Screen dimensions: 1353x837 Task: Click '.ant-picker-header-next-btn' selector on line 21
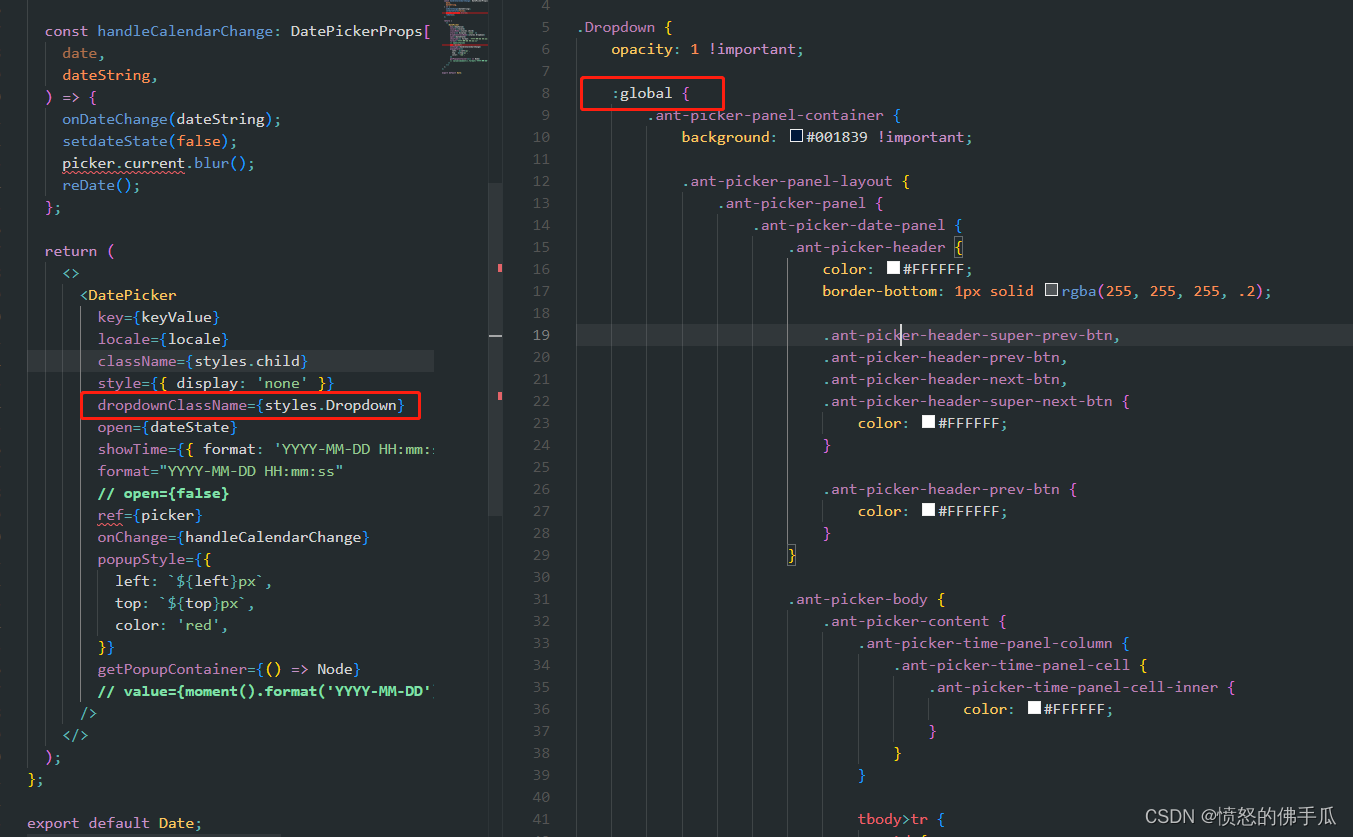pyautogui.click(x=941, y=379)
